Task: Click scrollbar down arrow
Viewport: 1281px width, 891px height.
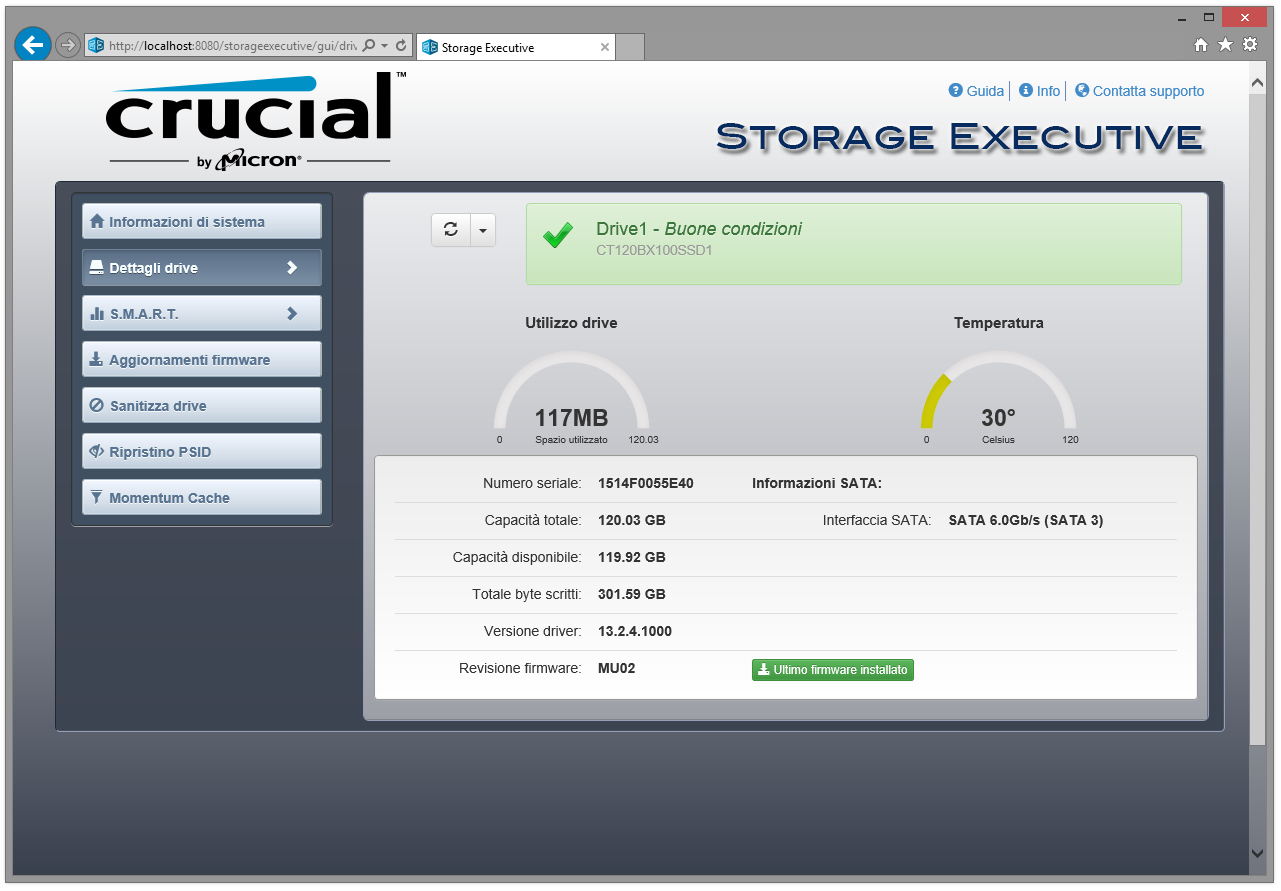Action: (1258, 853)
